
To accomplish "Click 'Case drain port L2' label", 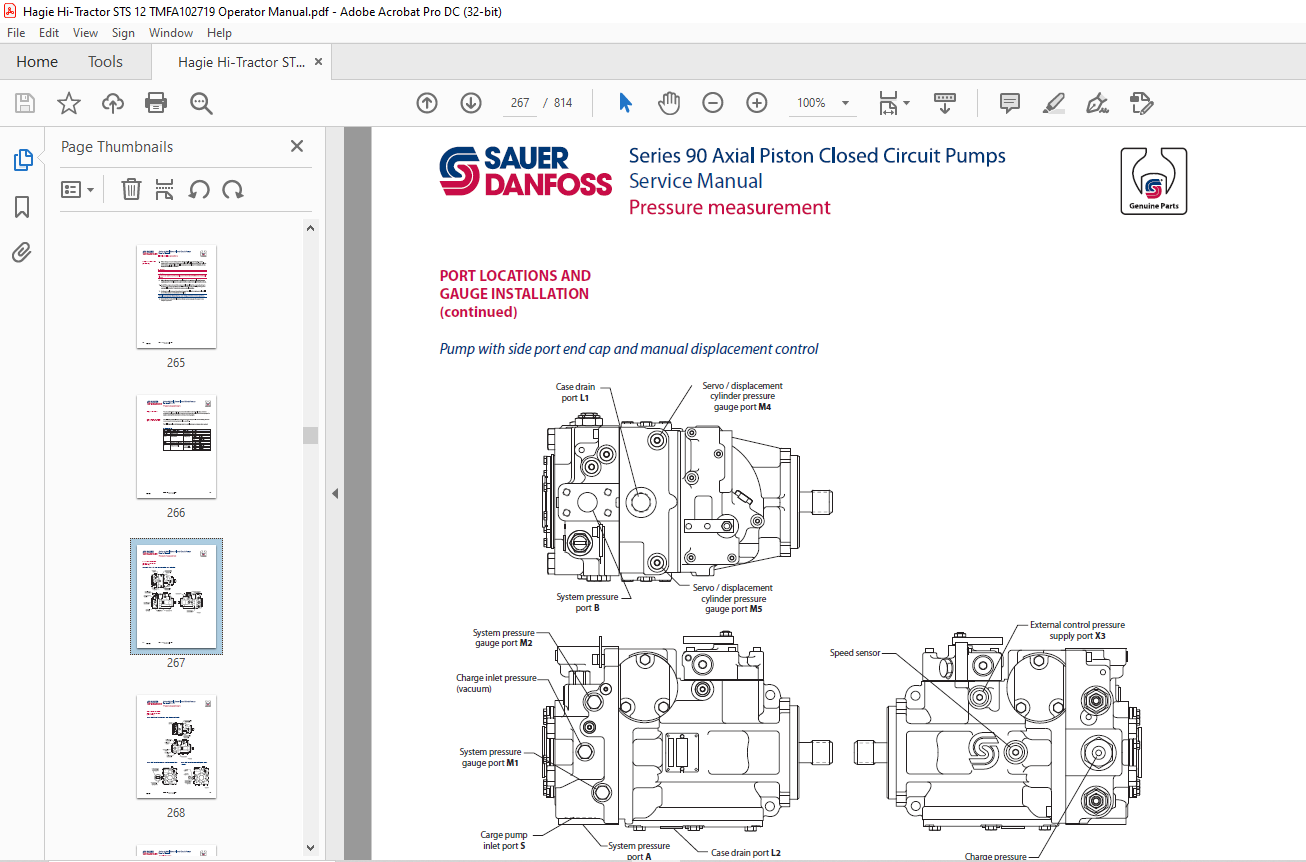I will coord(746,853).
